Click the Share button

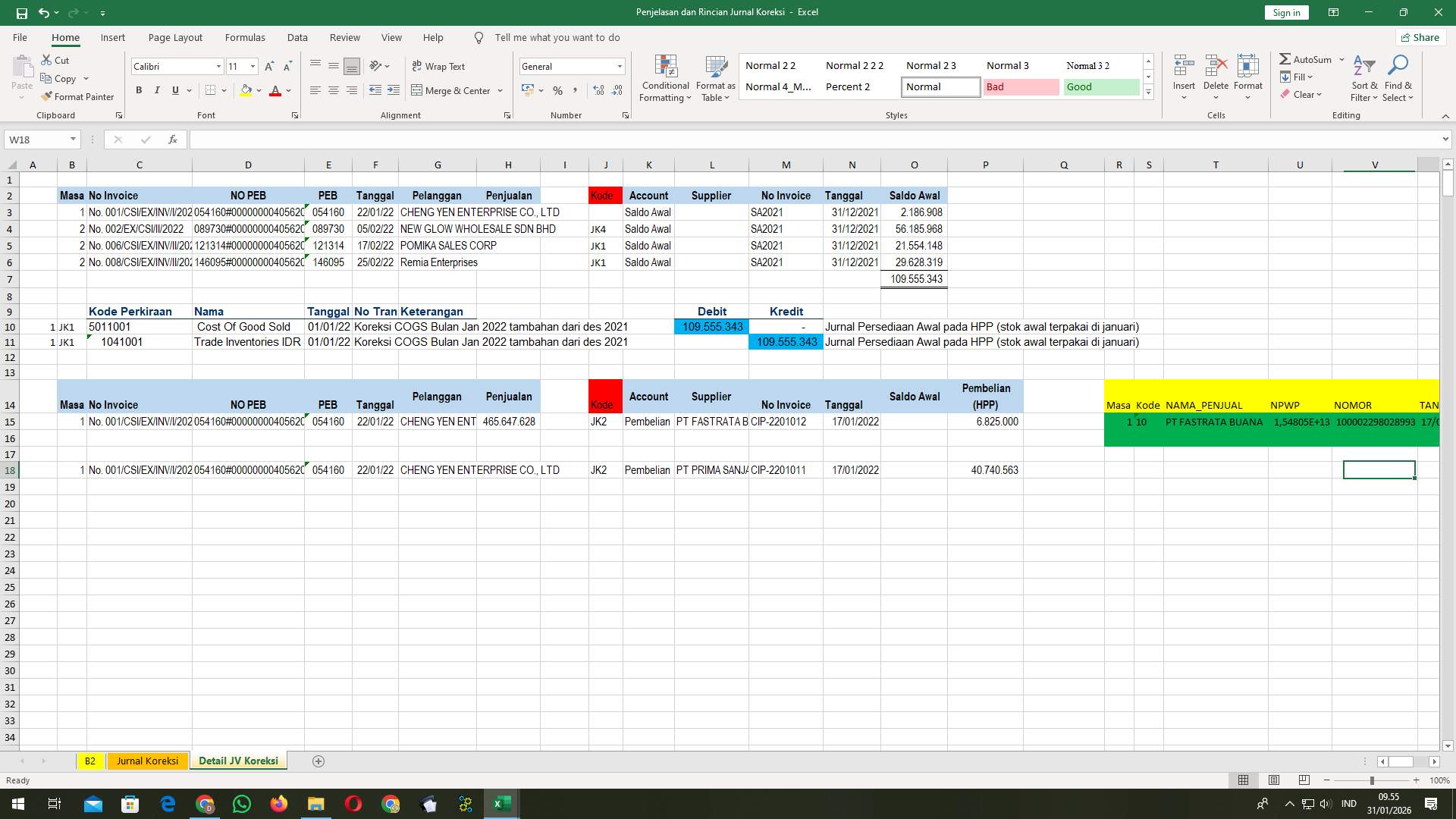tap(1420, 37)
